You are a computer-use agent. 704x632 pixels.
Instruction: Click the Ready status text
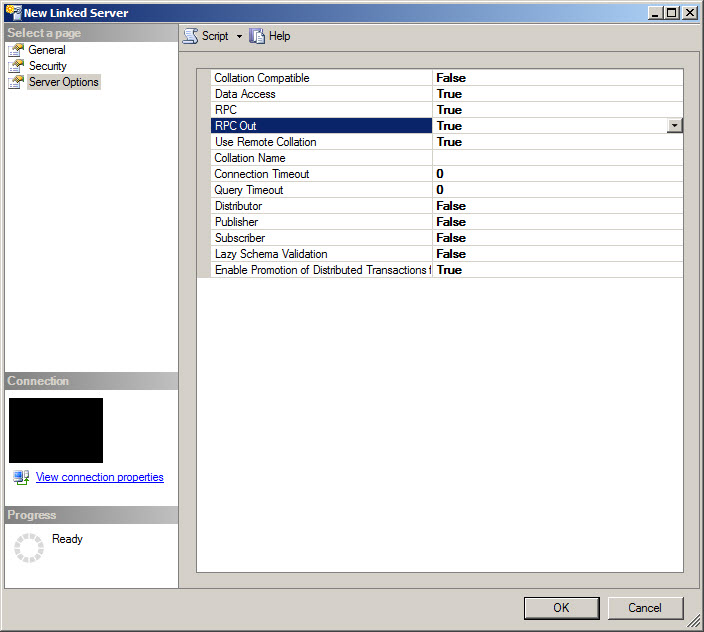click(x=67, y=539)
